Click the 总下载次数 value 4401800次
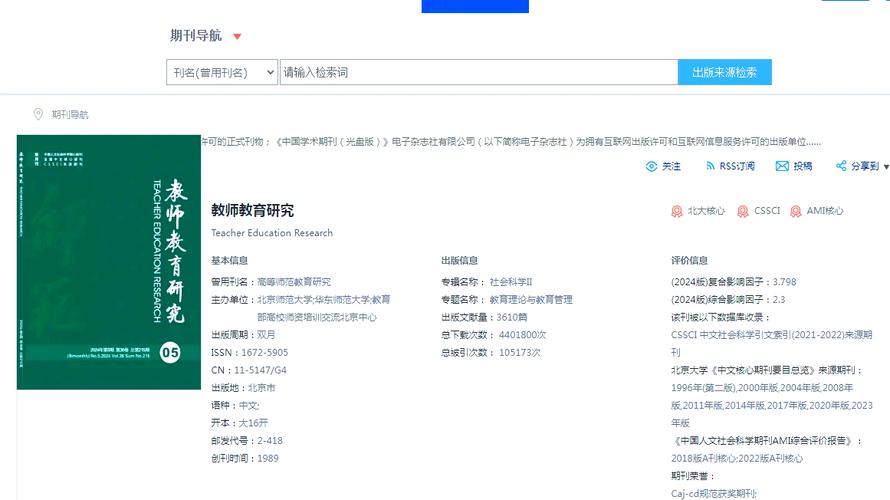This screenshot has height=500, width=890. [522, 335]
